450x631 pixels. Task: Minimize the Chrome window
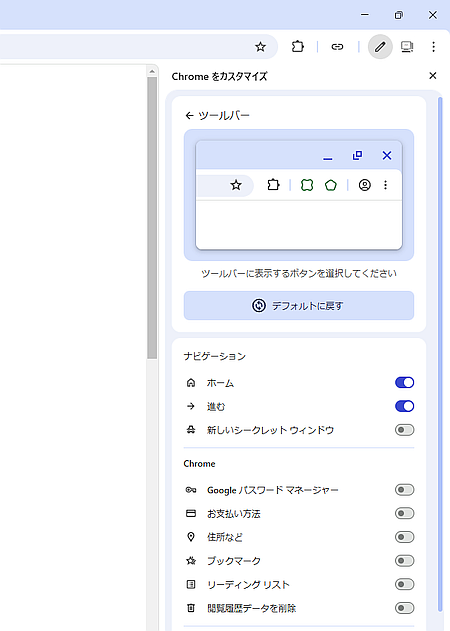[365, 15]
